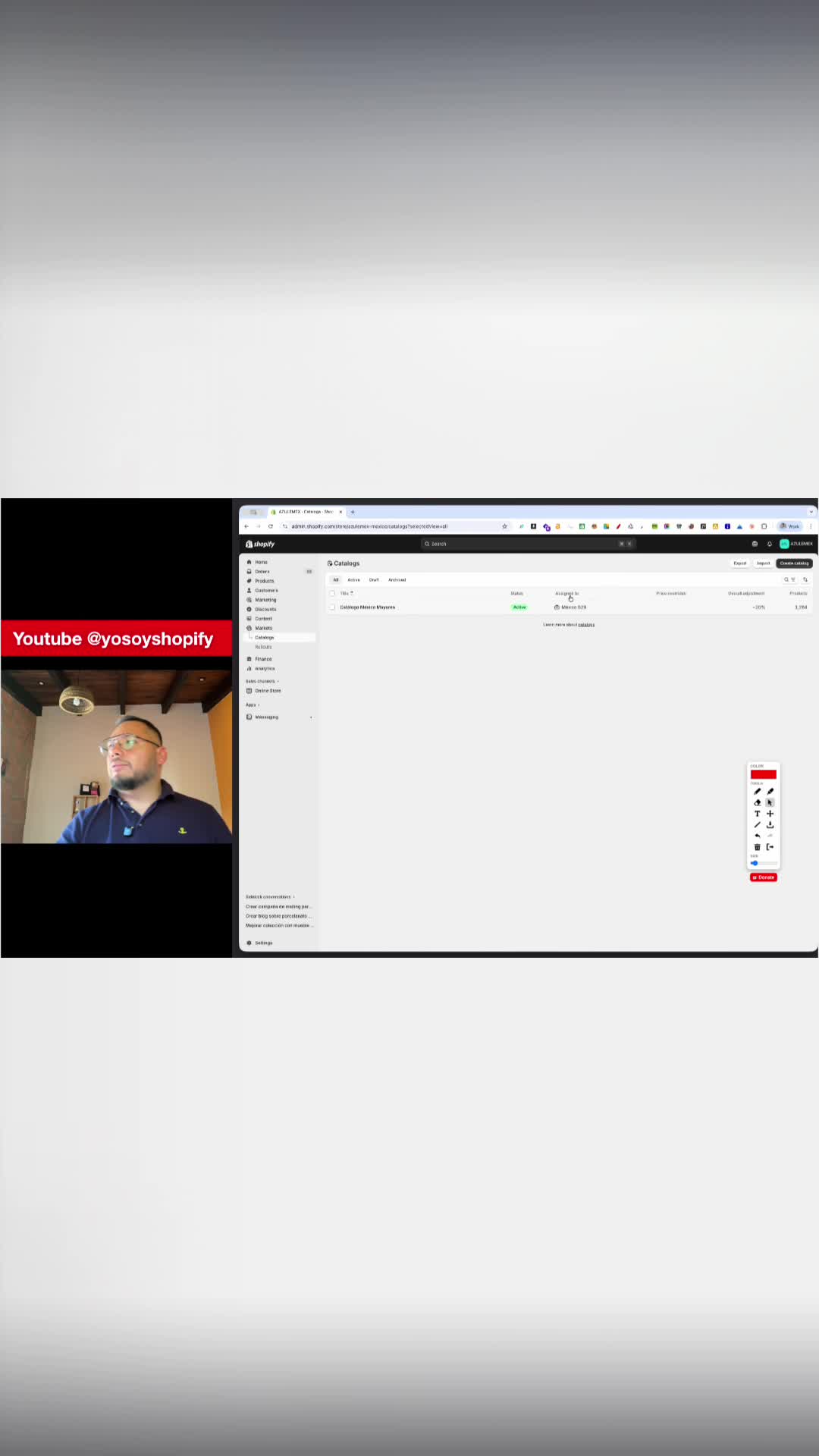
Task: Click the Import button
Action: [763, 563]
